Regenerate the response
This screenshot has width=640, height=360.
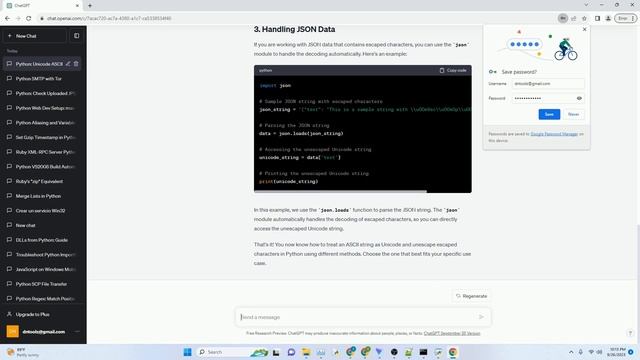pyautogui.click(x=471, y=296)
